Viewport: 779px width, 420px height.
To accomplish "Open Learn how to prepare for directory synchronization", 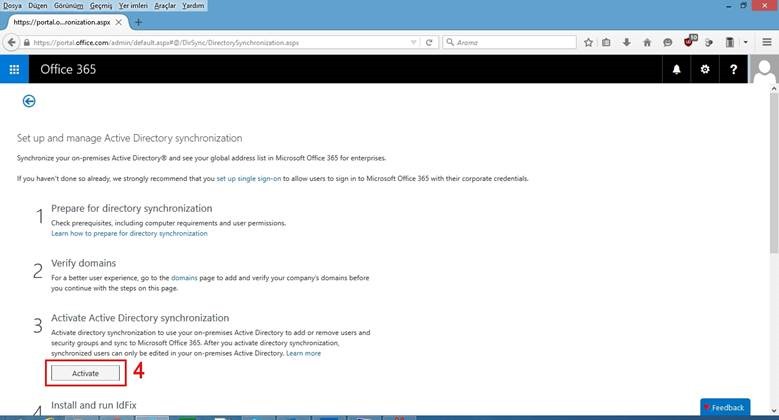I will click(x=129, y=233).
